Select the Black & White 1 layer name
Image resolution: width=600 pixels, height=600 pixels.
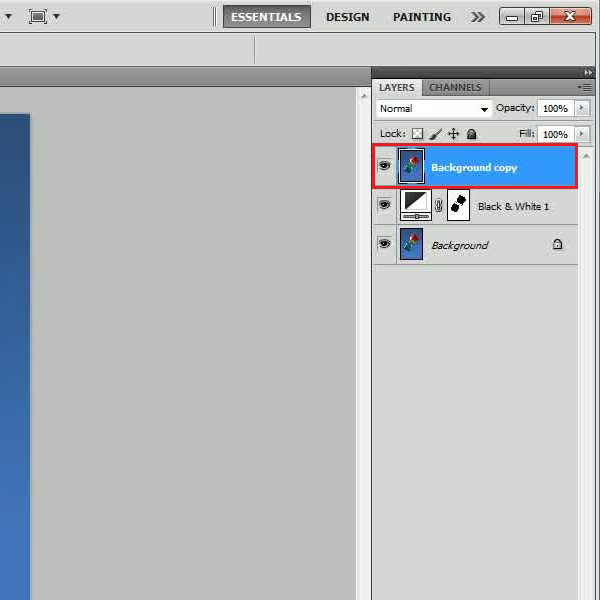pos(513,207)
